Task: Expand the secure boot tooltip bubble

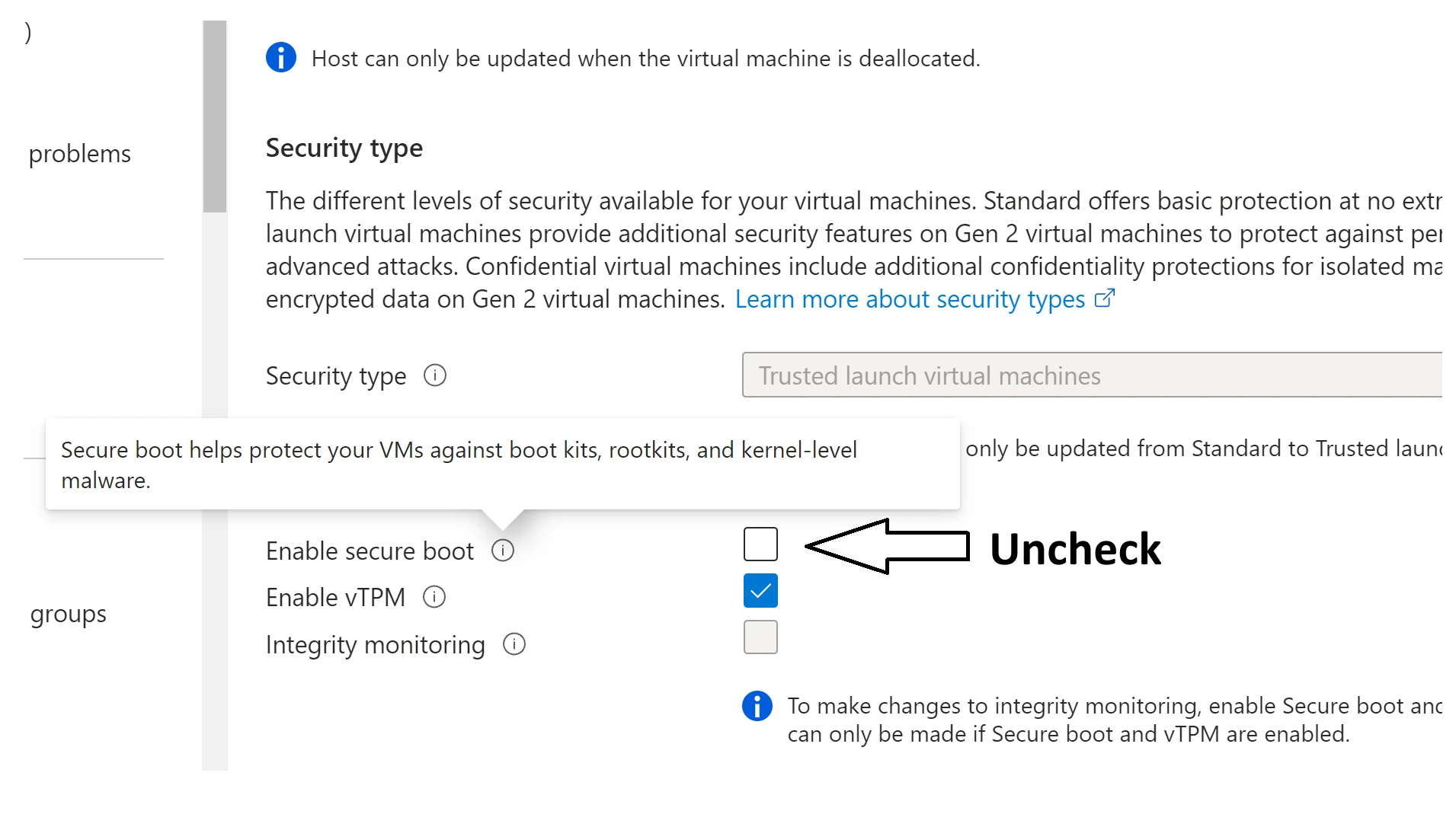Action: pyautogui.click(x=503, y=465)
